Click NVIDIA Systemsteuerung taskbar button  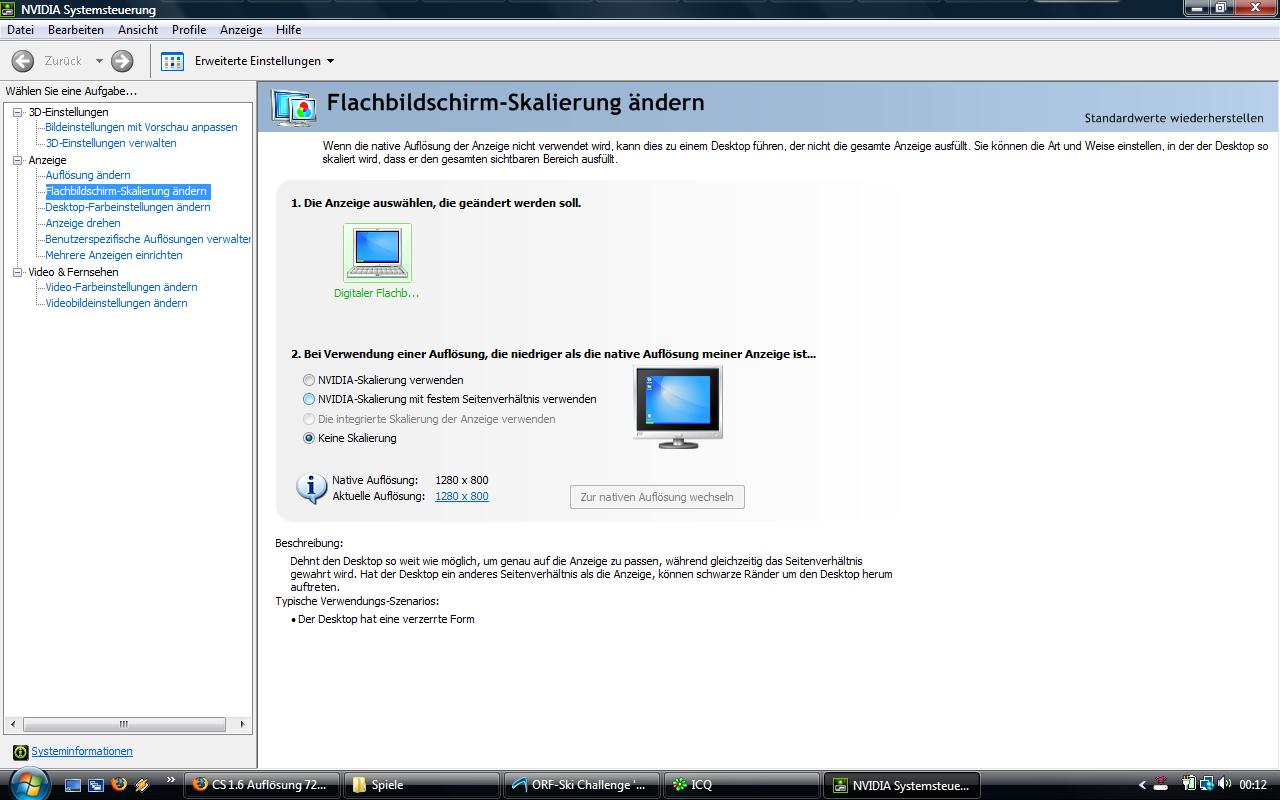point(902,785)
